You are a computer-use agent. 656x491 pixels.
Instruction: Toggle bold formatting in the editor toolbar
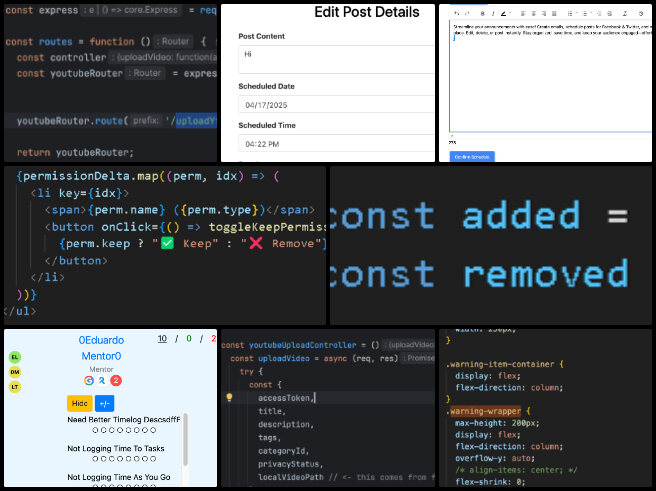click(483, 13)
